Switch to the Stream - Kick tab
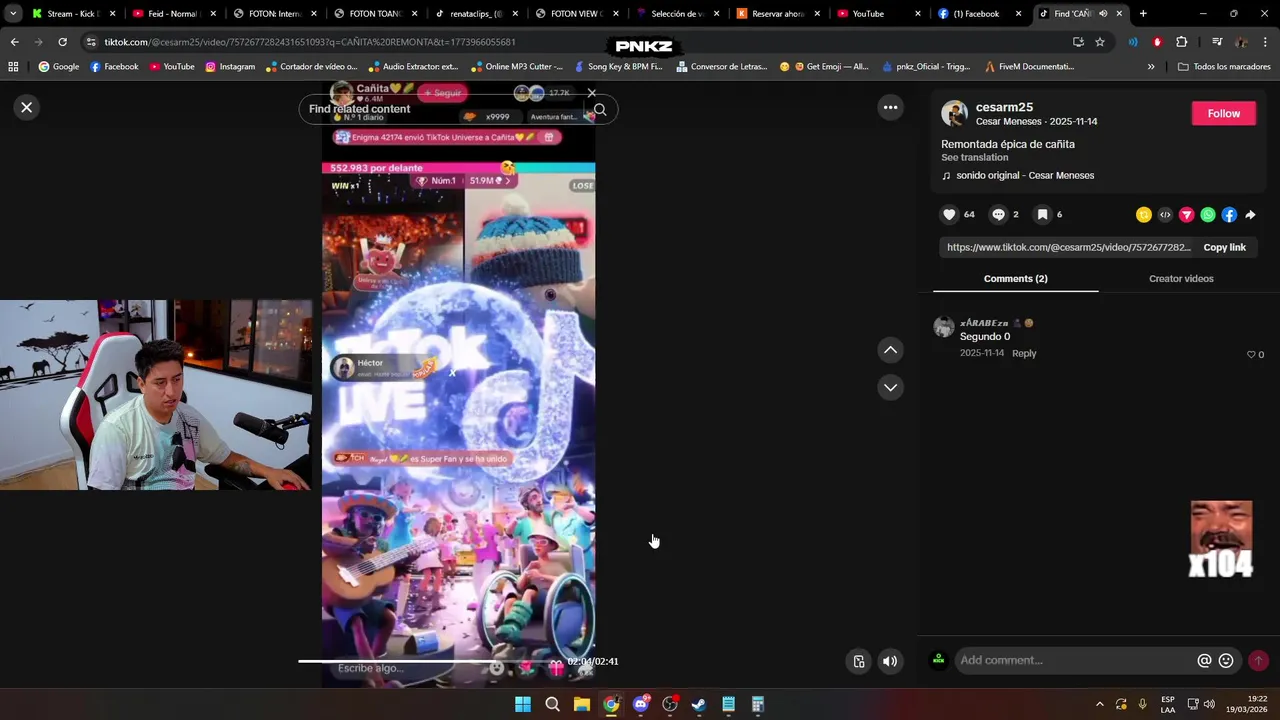The width and height of the screenshot is (1280, 720). (70, 14)
